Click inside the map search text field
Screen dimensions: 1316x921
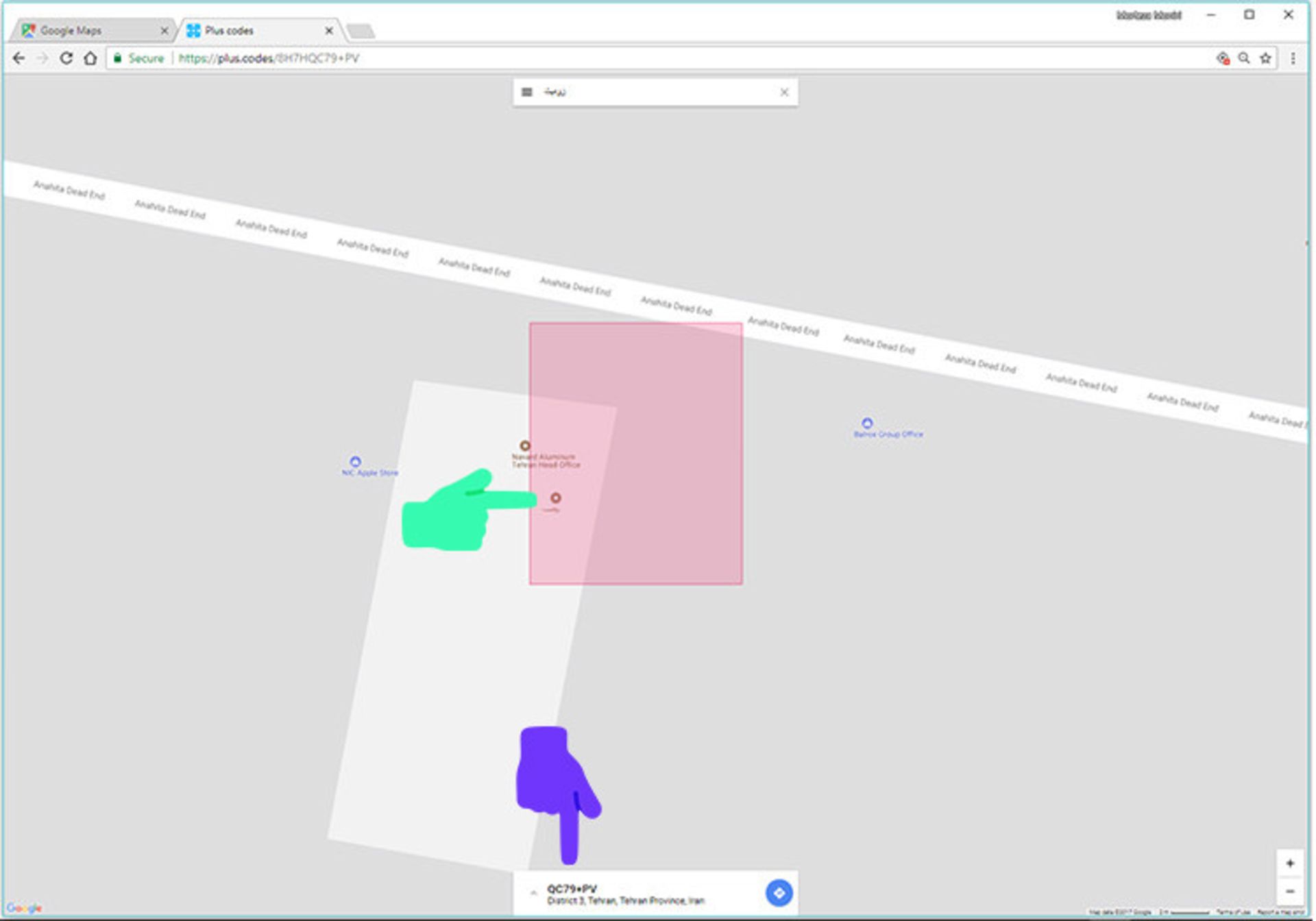[x=658, y=92]
